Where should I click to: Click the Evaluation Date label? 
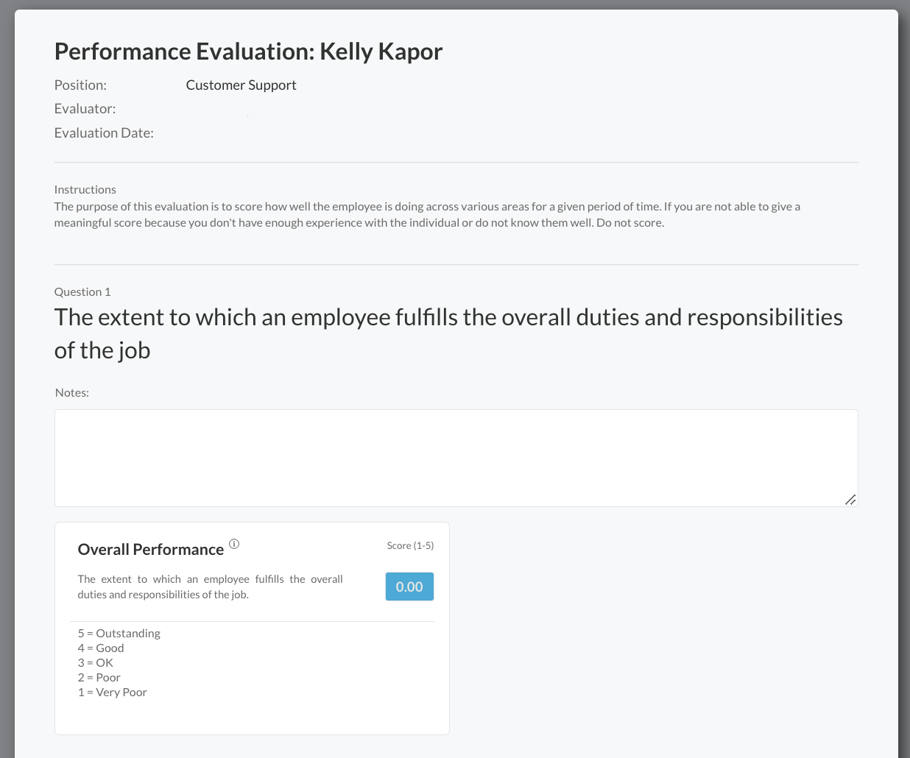click(x=104, y=133)
